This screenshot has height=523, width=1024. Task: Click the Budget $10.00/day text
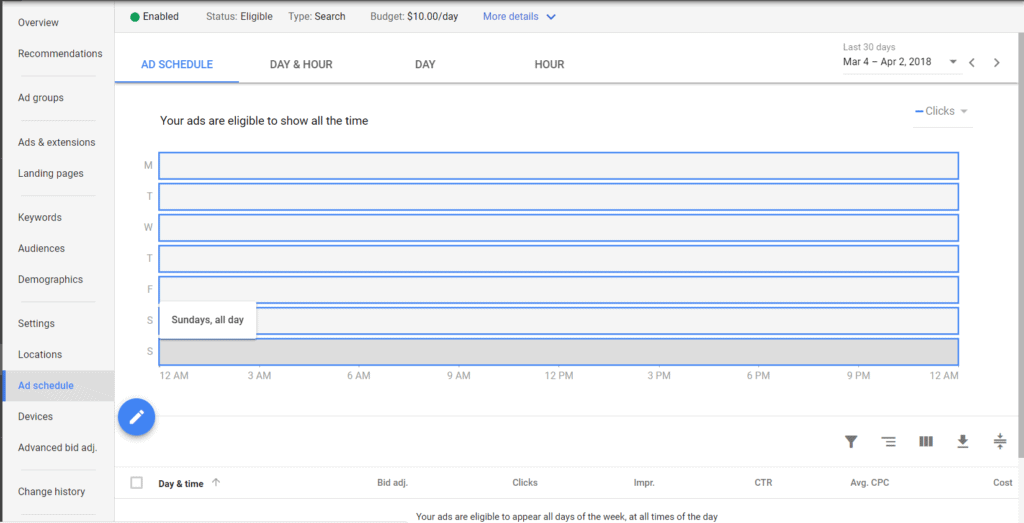pyautogui.click(x=414, y=16)
